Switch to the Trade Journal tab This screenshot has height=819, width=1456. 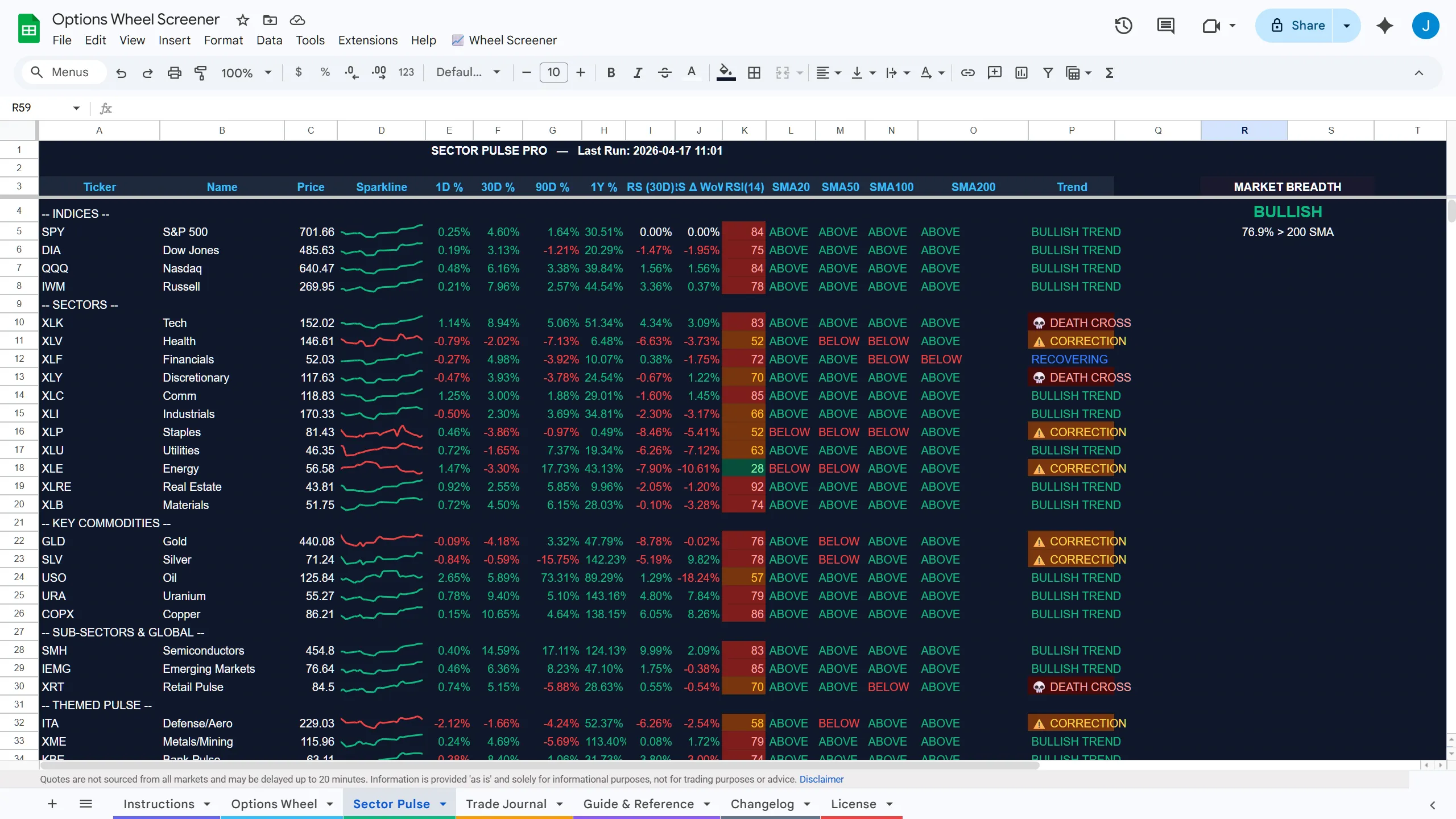(x=506, y=804)
